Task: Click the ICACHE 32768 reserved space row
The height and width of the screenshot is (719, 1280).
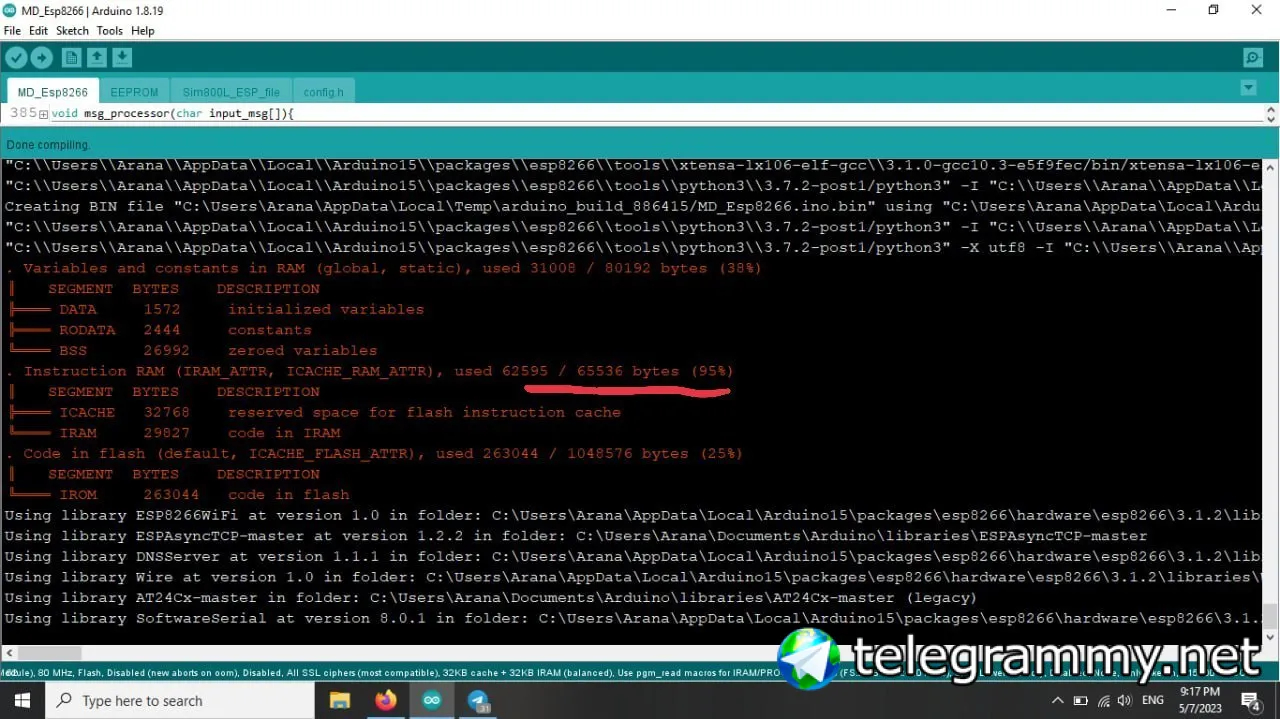Action: pyautogui.click(x=313, y=412)
